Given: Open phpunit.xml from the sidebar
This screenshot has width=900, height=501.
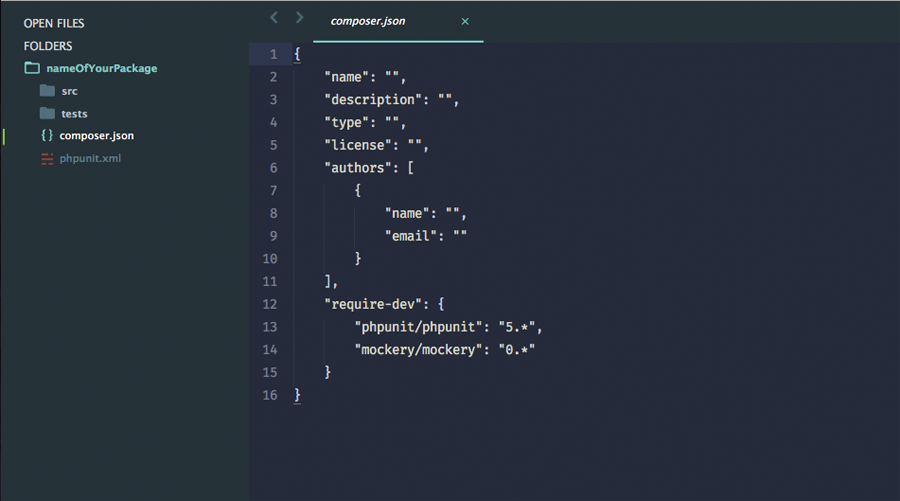Looking at the screenshot, I should coord(90,158).
